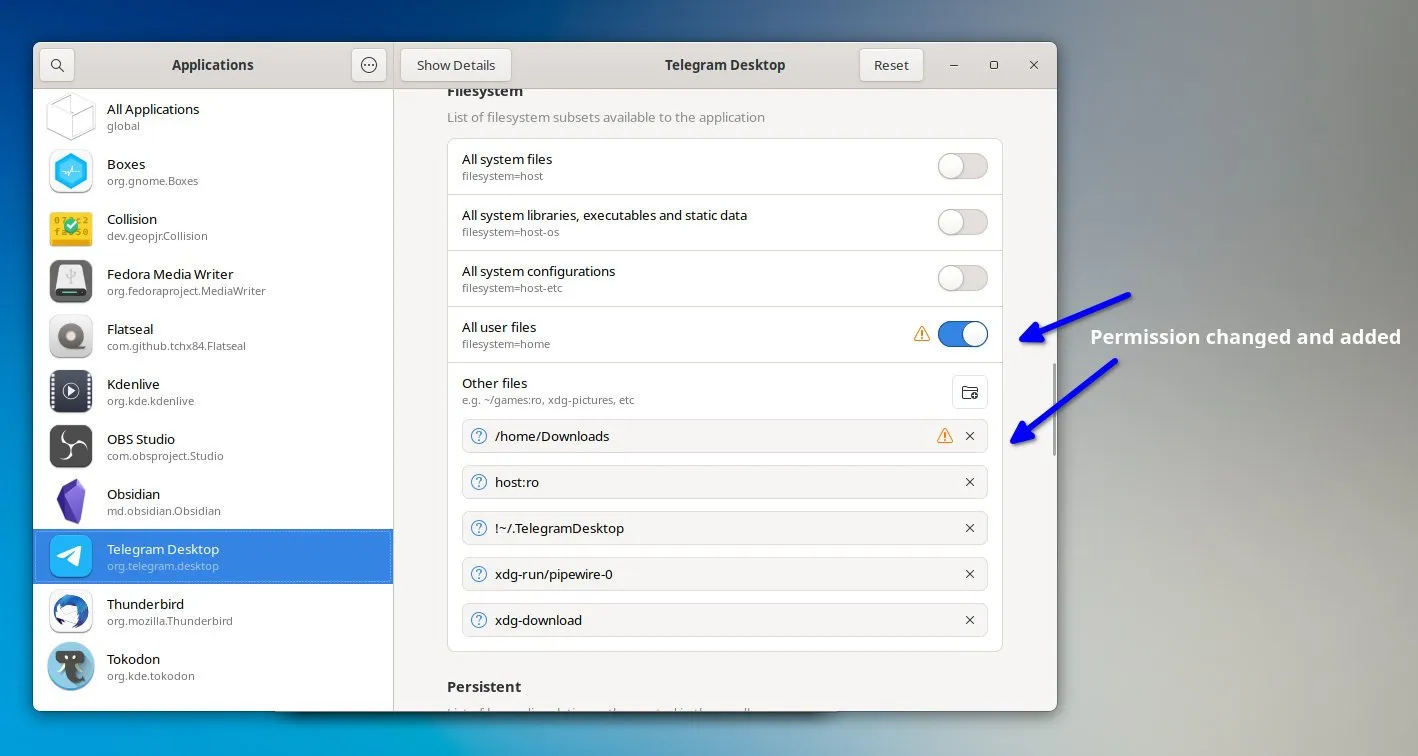
Task: Click the main menu icon beside Applications
Action: click(369, 64)
